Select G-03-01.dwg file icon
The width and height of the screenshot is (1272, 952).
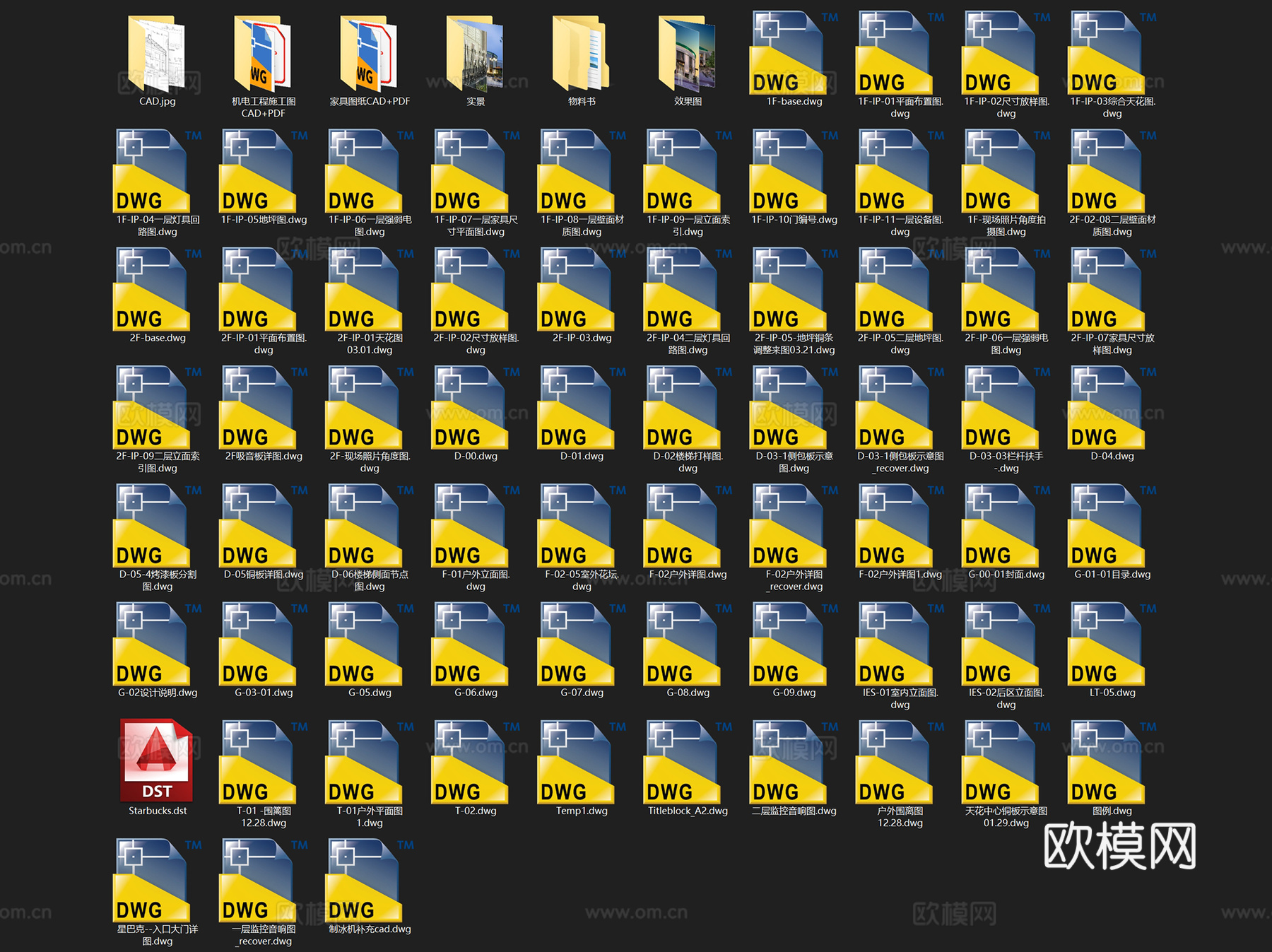257,643
